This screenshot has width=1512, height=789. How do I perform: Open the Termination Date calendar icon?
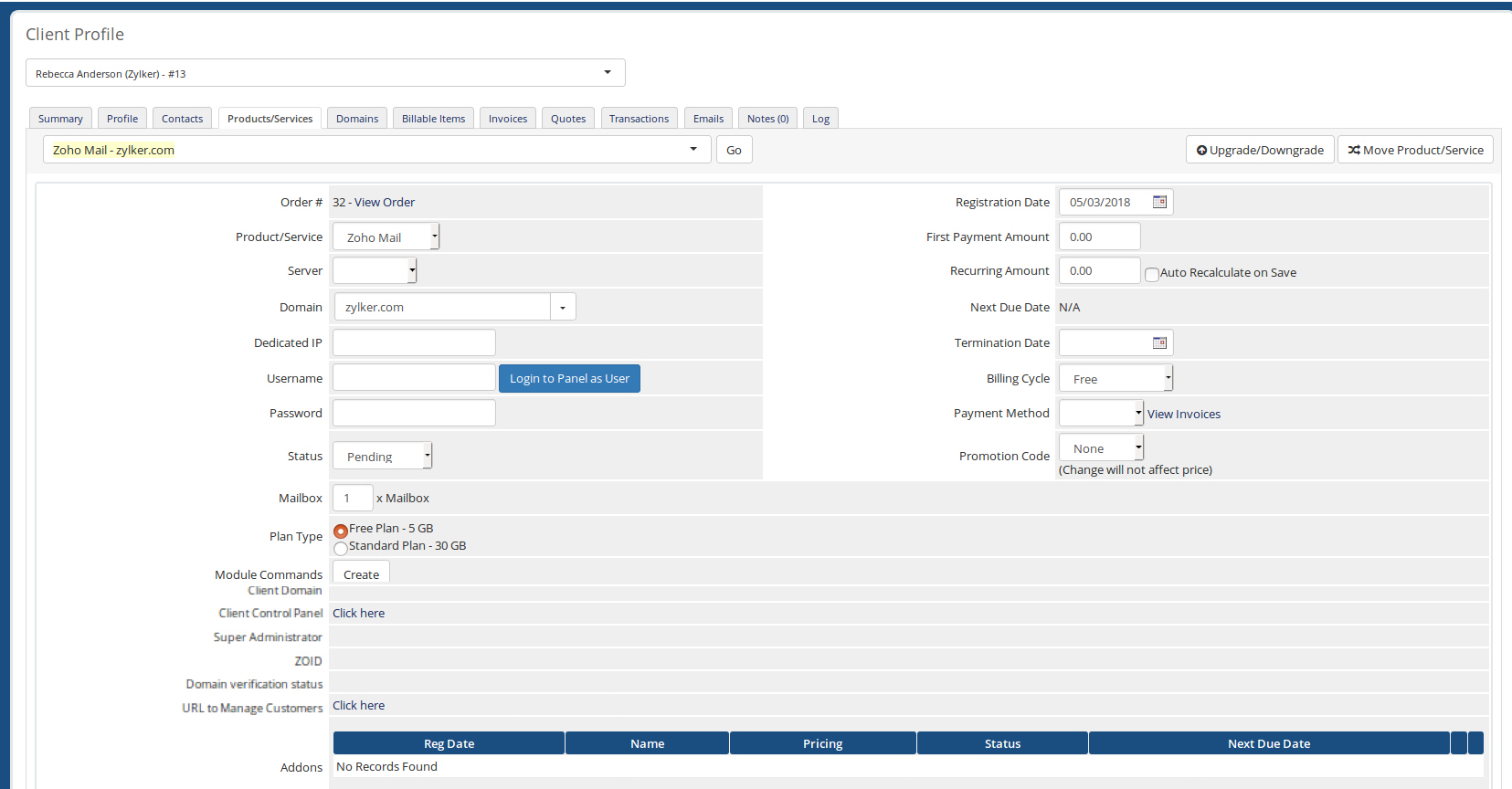1159,342
